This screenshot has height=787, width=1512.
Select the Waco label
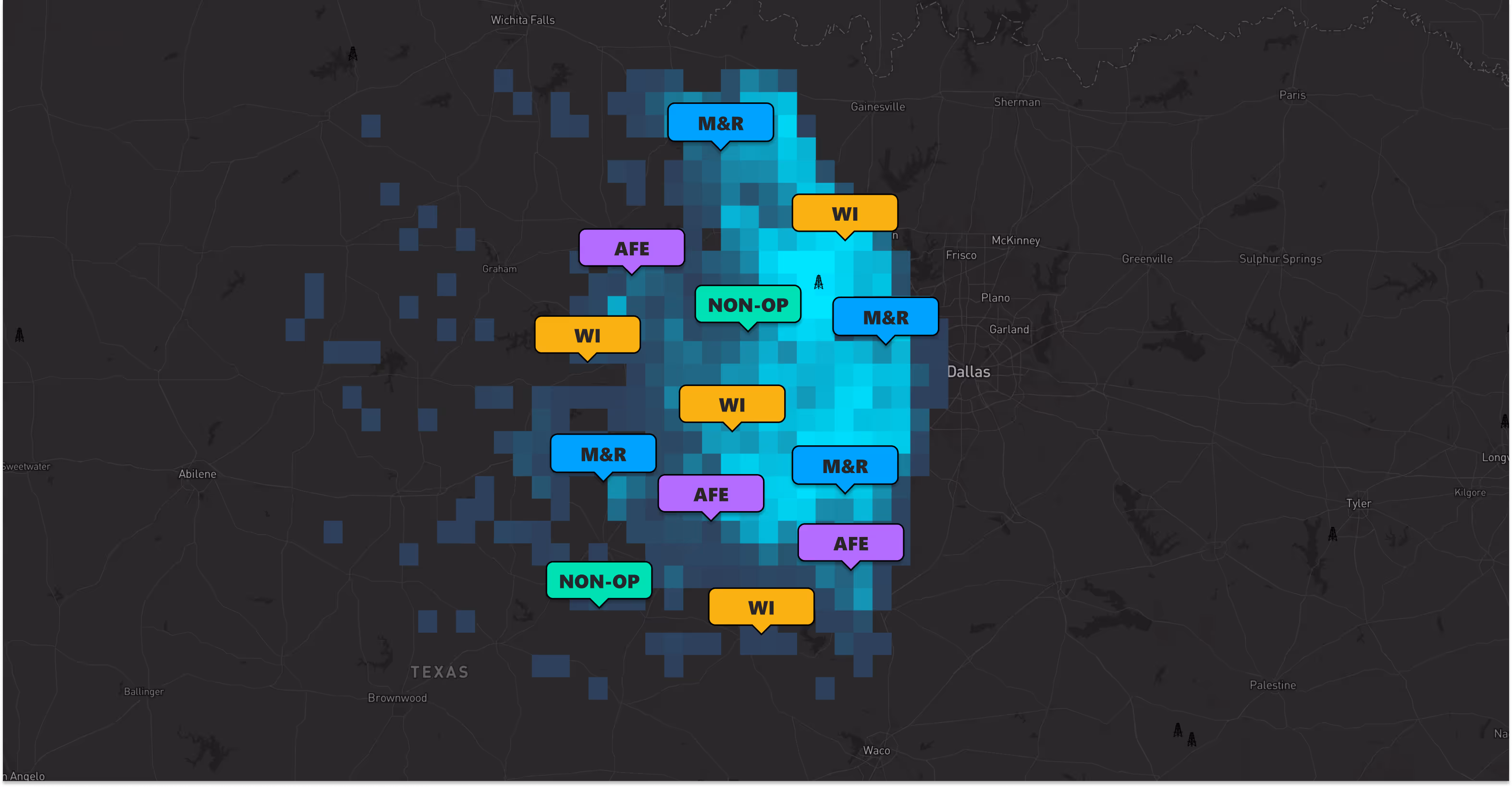click(876, 750)
